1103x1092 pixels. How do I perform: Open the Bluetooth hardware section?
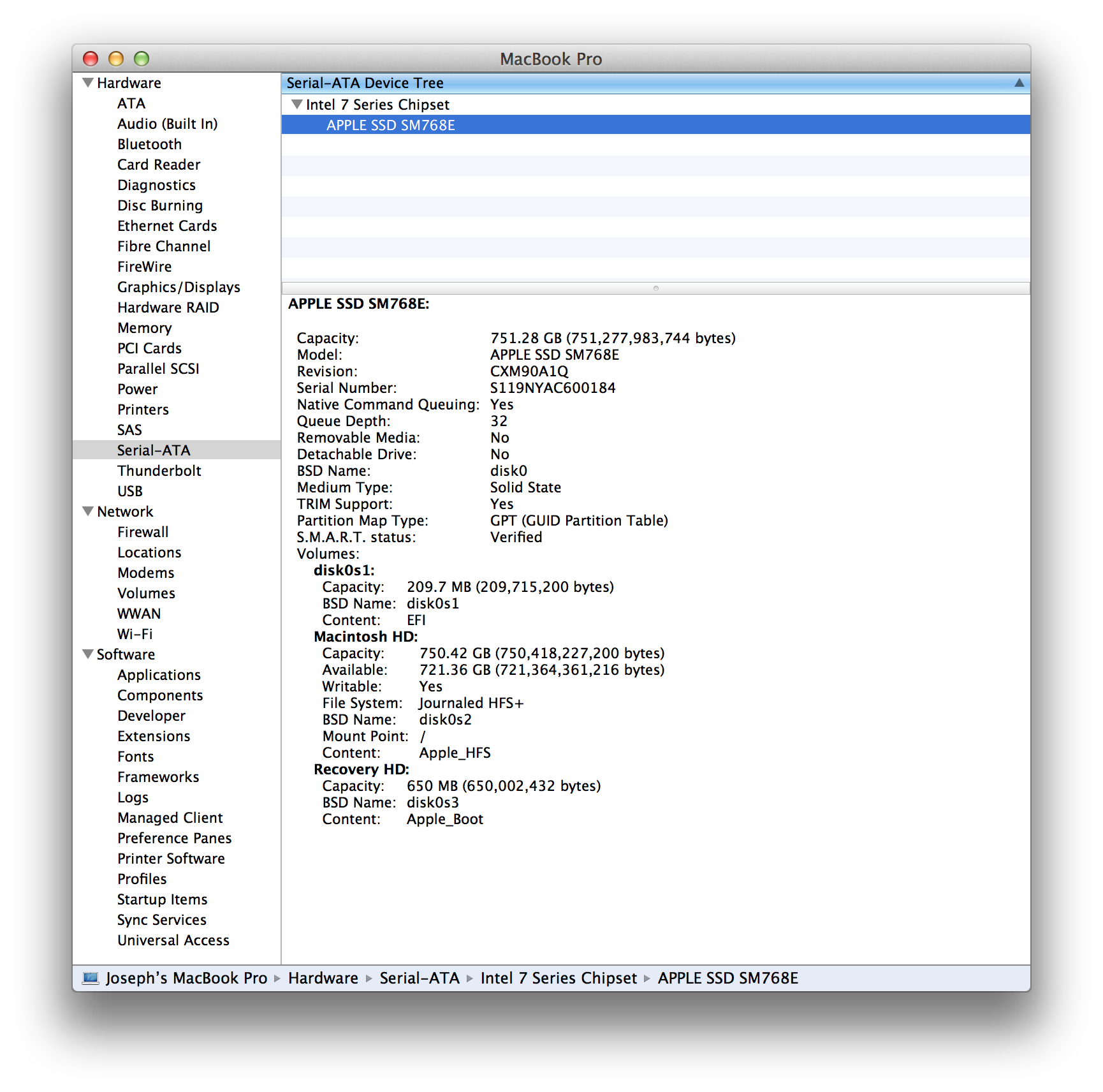pos(150,144)
